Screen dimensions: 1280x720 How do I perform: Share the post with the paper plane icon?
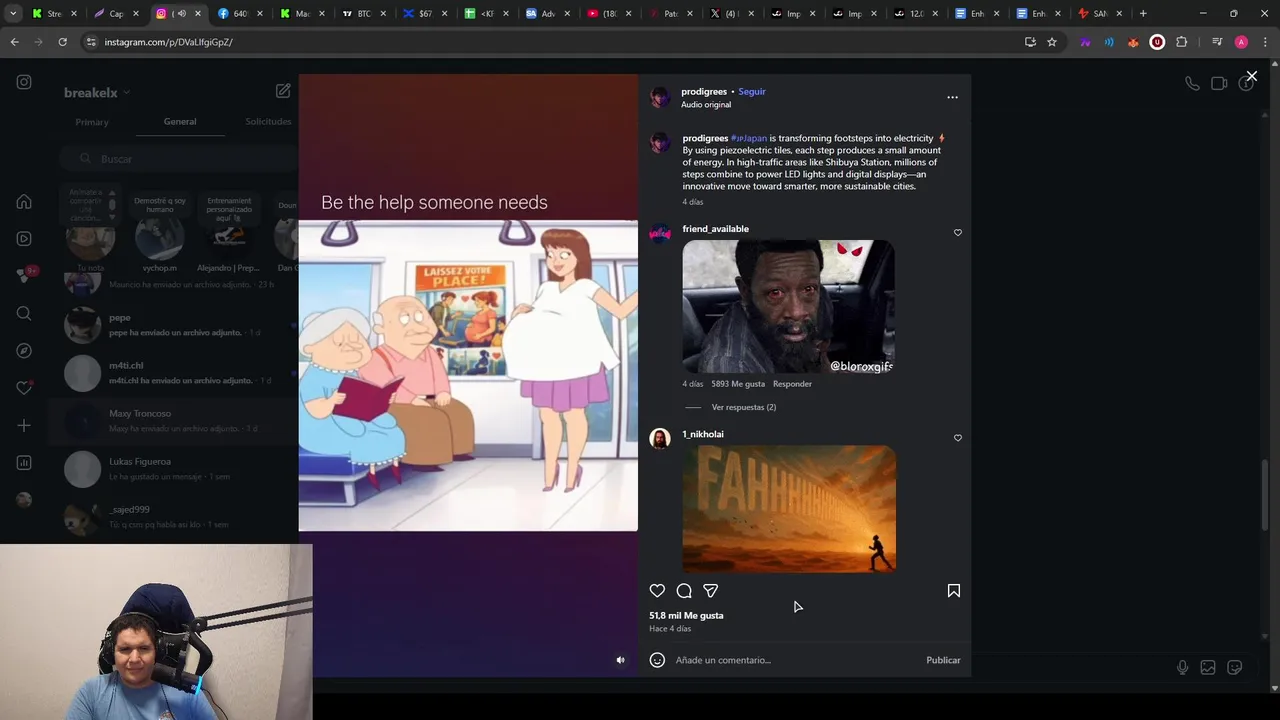pos(711,591)
